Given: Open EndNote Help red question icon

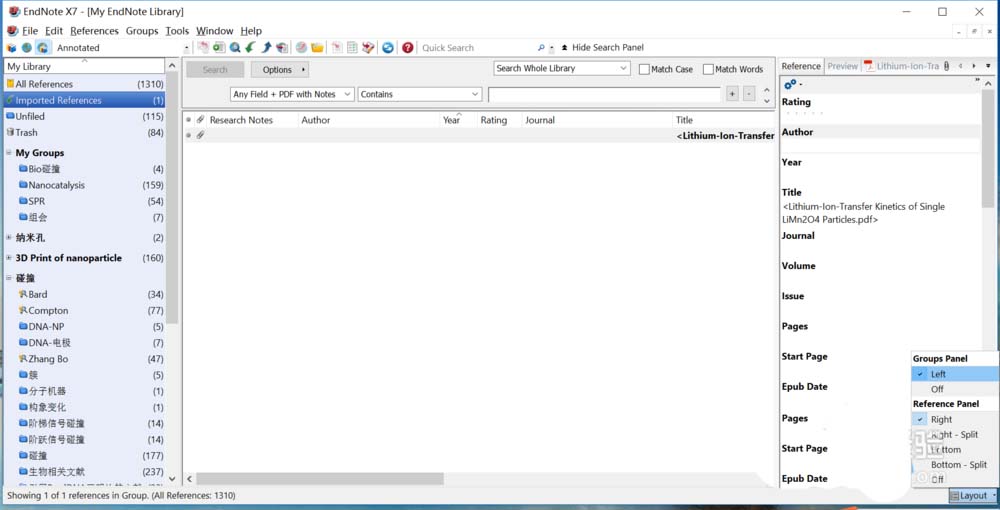Looking at the screenshot, I should (x=408, y=48).
